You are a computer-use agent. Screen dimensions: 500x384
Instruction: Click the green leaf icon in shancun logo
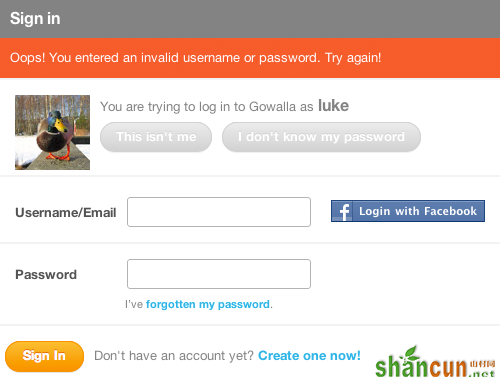[x=410, y=354]
